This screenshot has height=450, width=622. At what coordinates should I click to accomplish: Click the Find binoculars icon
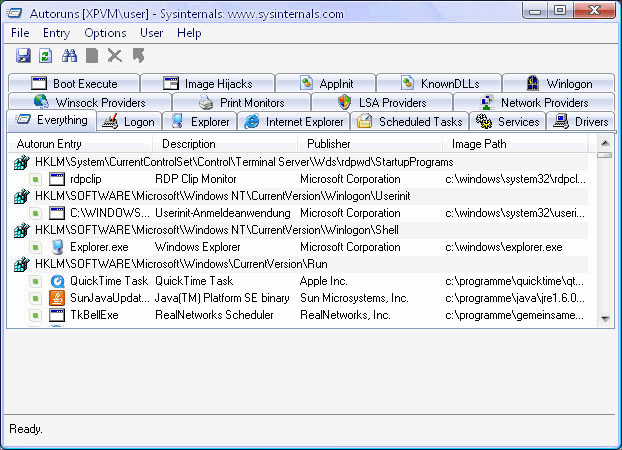pos(69,56)
